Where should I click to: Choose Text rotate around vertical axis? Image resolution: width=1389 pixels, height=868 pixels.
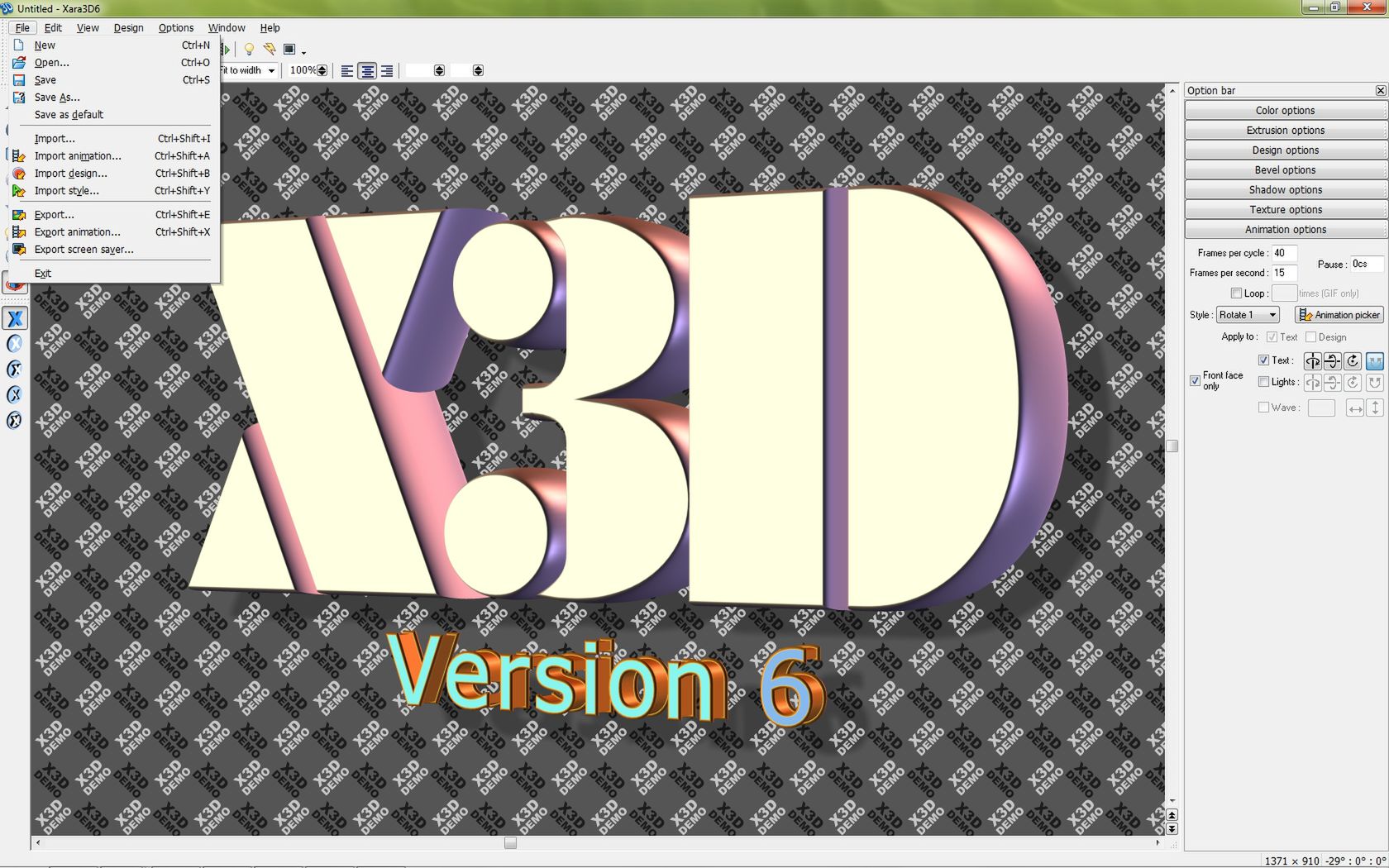1312,360
